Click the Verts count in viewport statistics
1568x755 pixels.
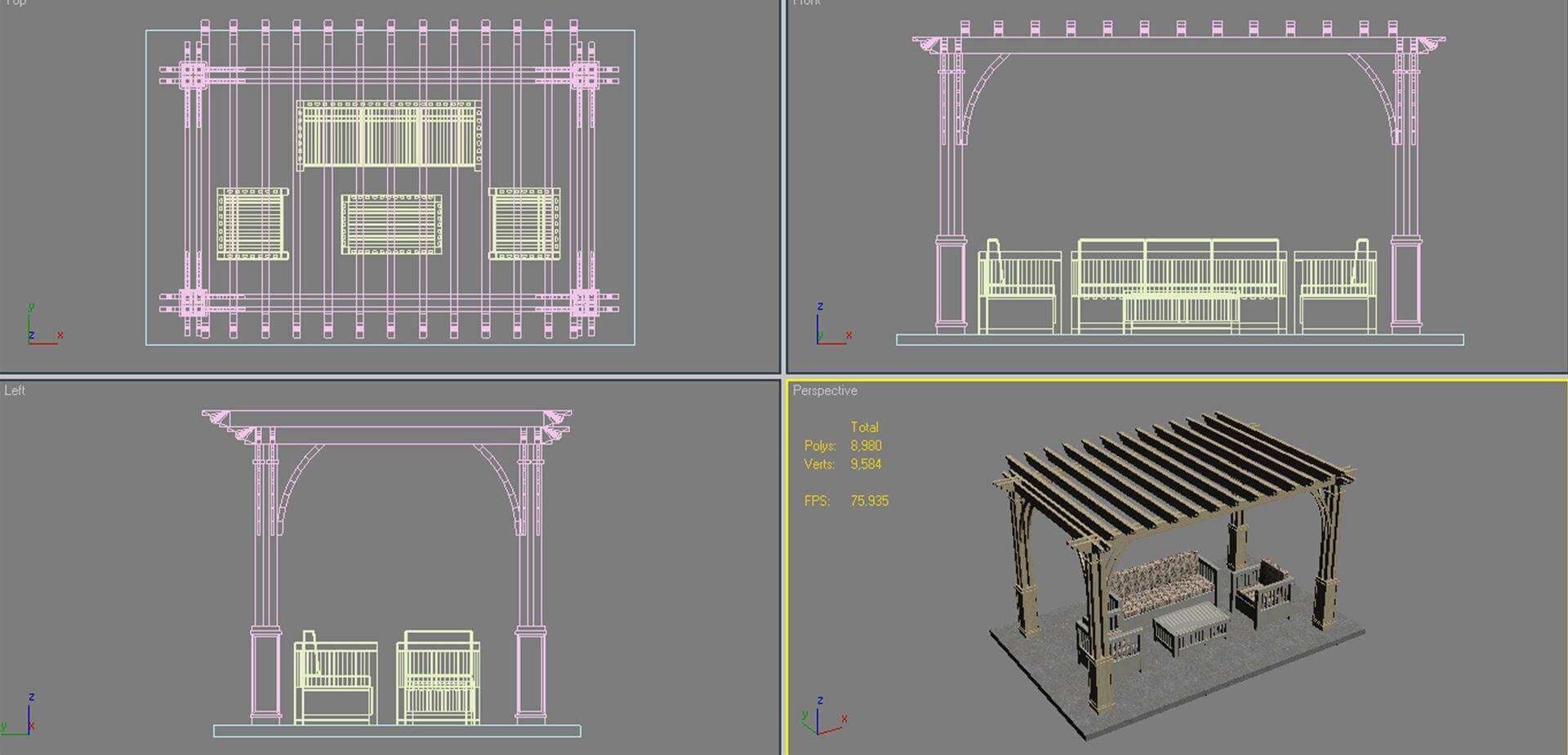coord(866,464)
